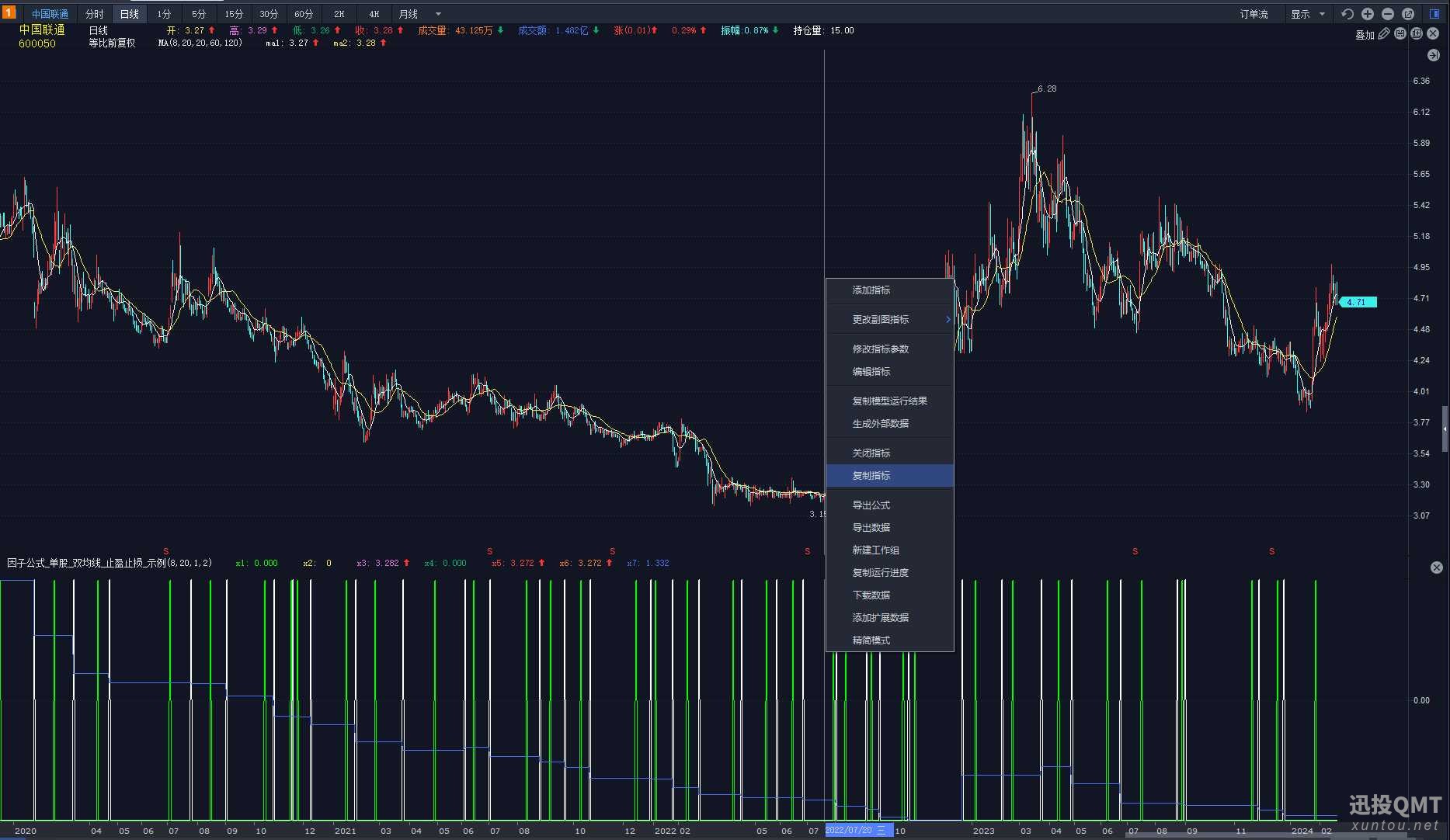Screen dimensions: 1450x840
Task: Pop out chart with external window icon
Action: coord(1408,14)
